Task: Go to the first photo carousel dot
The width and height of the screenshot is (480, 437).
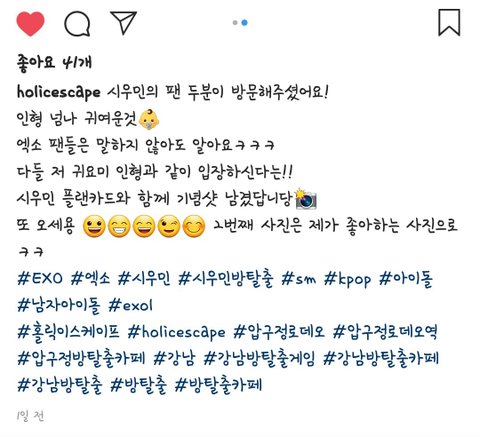Action: [x=235, y=23]
